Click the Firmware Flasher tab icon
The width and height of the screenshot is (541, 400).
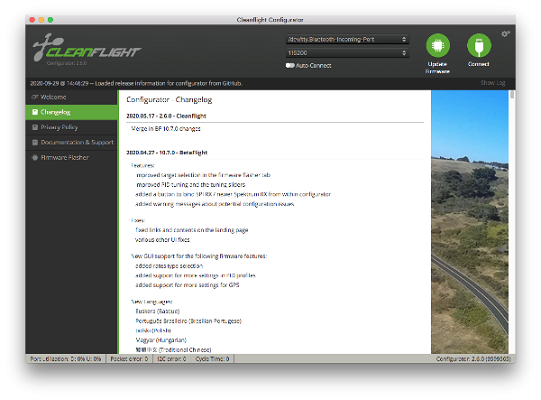coord(35,157)
